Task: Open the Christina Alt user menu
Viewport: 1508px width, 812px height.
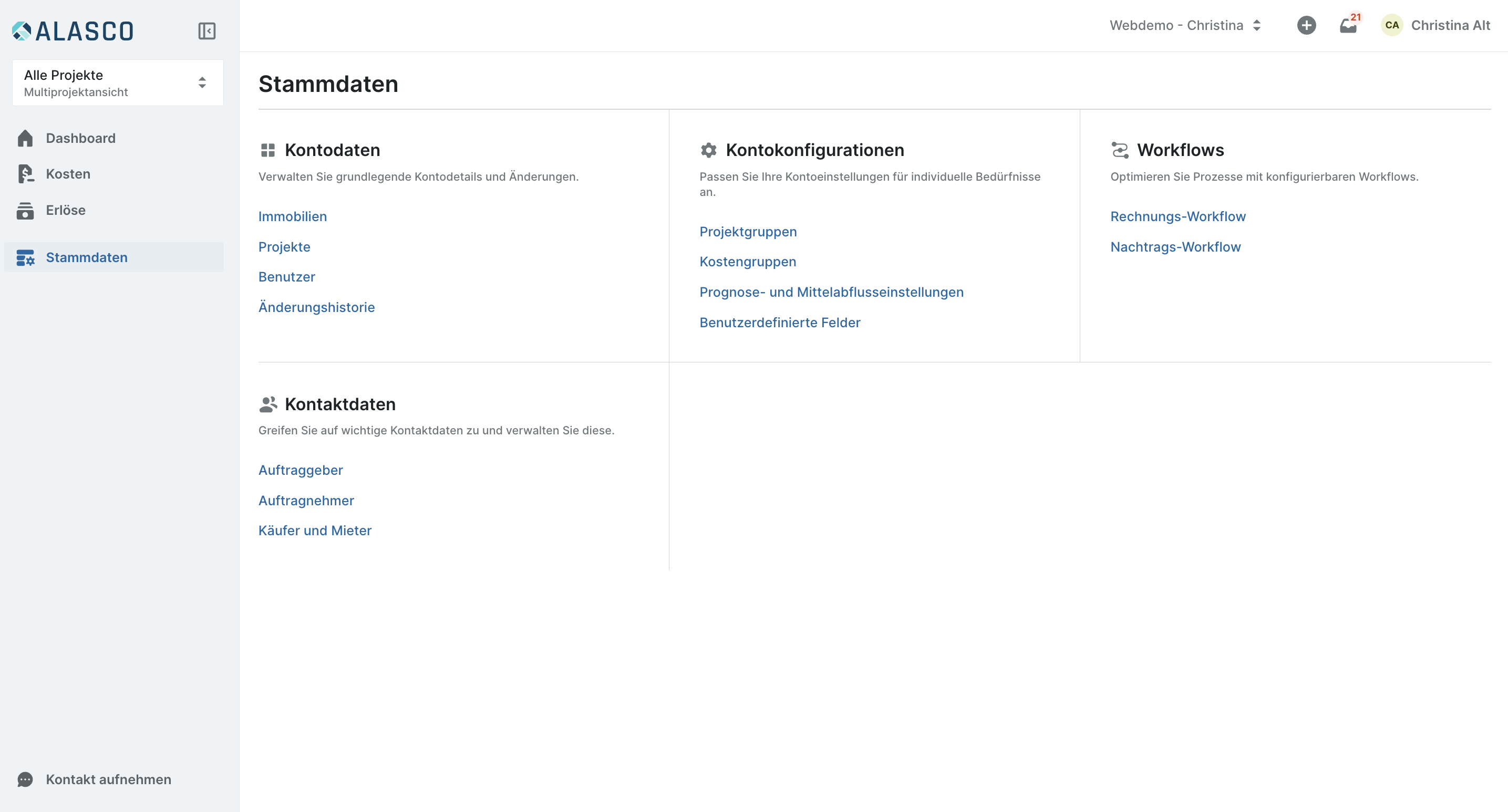Action: click(x=1435, y=25)
